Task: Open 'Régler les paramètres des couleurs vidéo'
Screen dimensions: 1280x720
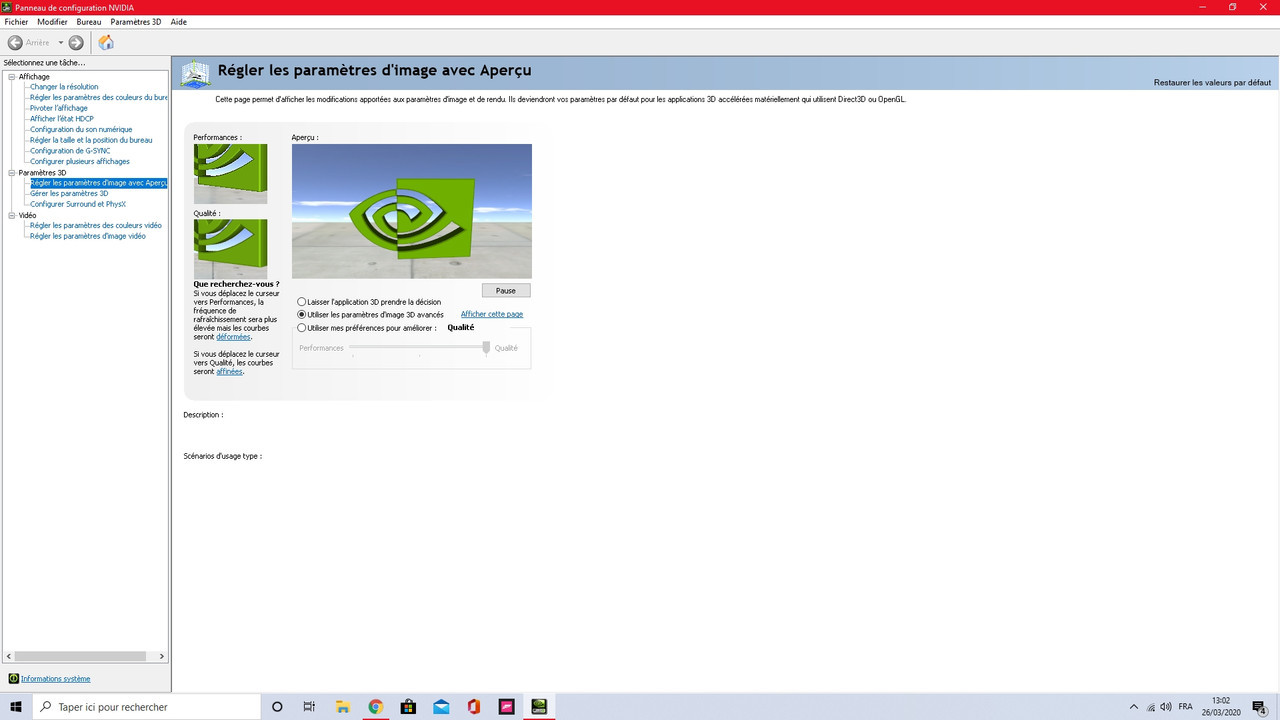Action: (96, 225)
